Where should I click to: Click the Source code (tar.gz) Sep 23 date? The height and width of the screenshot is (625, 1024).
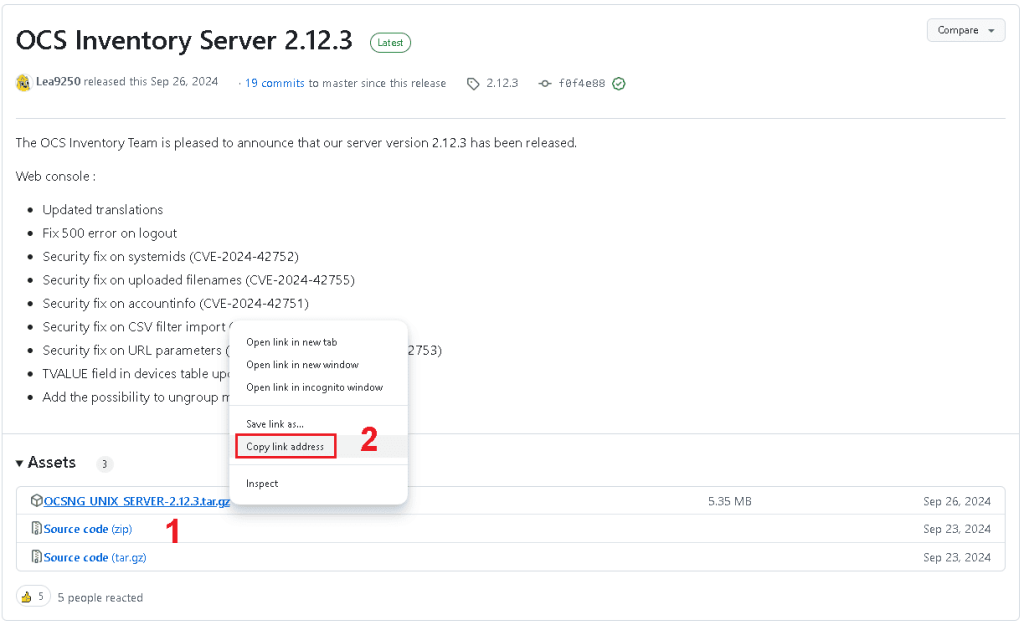pyautogui.click(x=957, y=557)
